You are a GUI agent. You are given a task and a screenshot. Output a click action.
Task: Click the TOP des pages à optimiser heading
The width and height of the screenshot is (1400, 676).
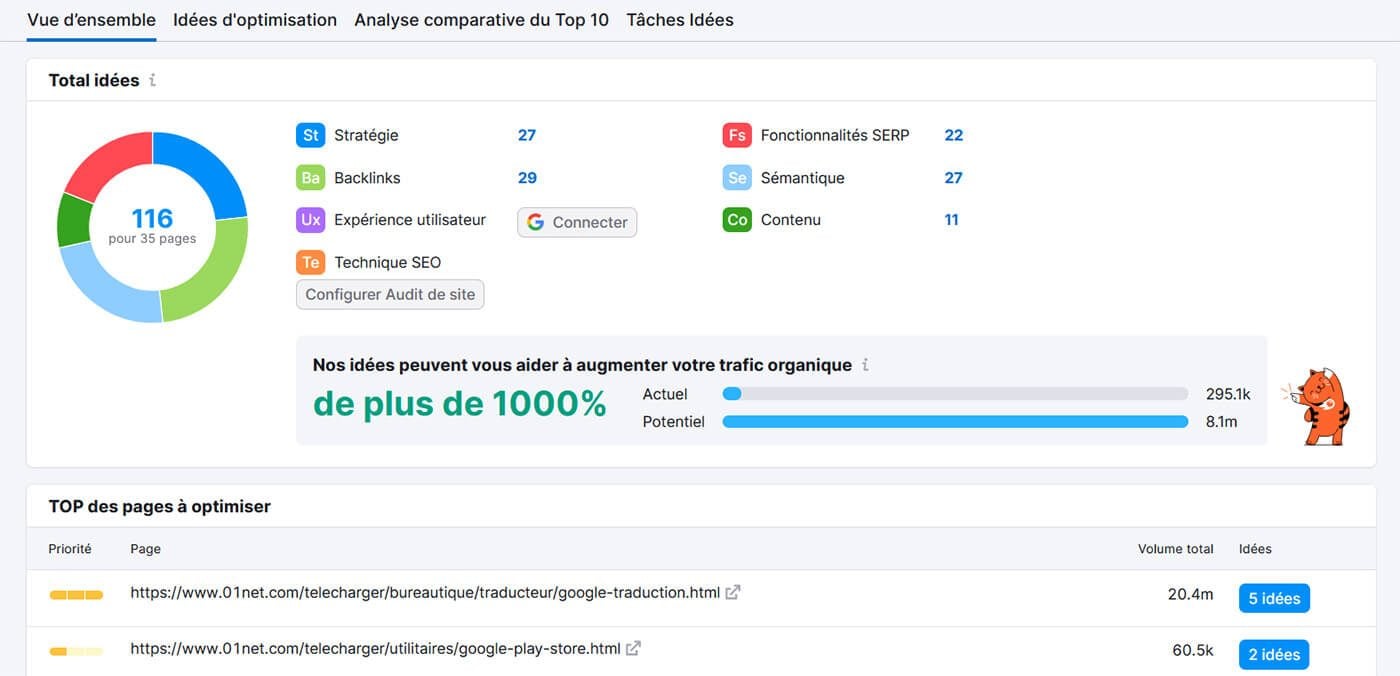(160, 506)
